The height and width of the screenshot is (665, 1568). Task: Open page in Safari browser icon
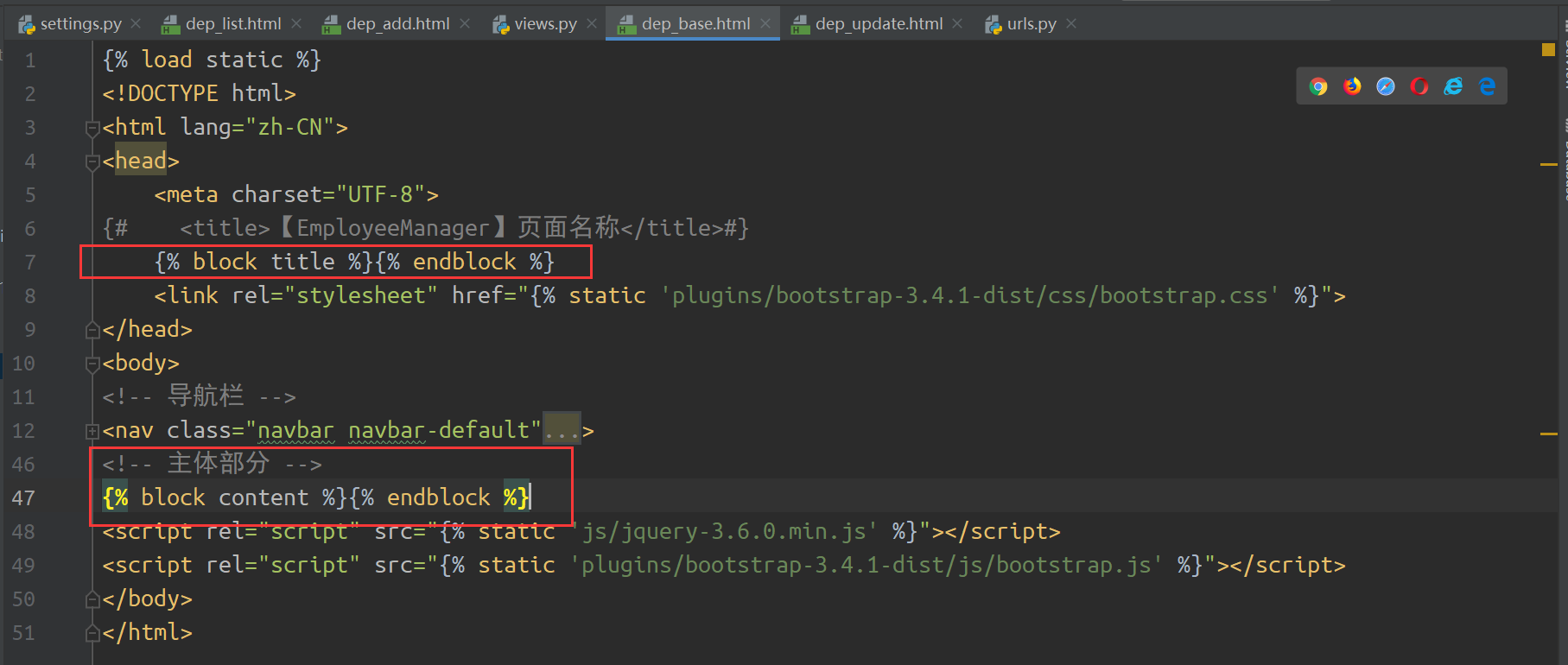pyautogui.click(x=1386, y=86)
